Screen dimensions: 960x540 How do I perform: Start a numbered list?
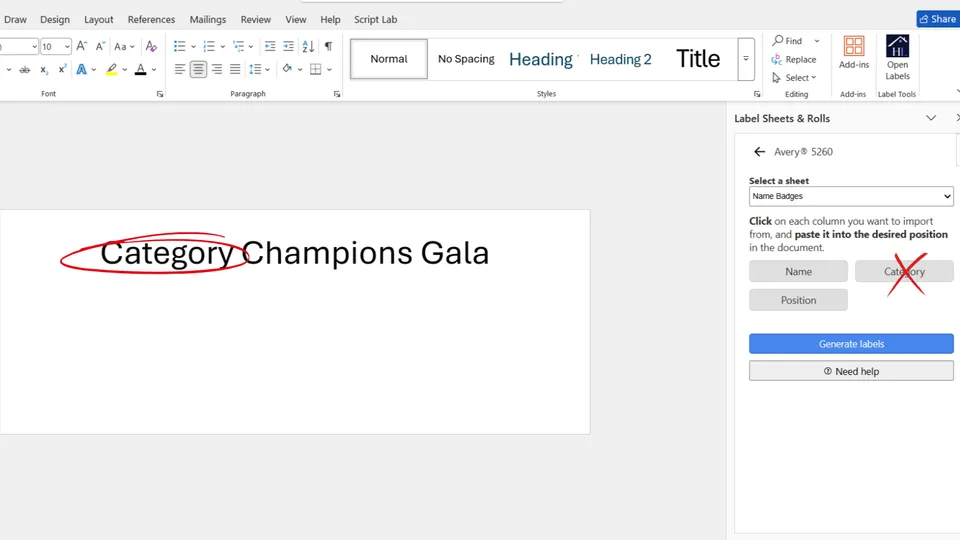pyautogui.click(x=209, y=46)
